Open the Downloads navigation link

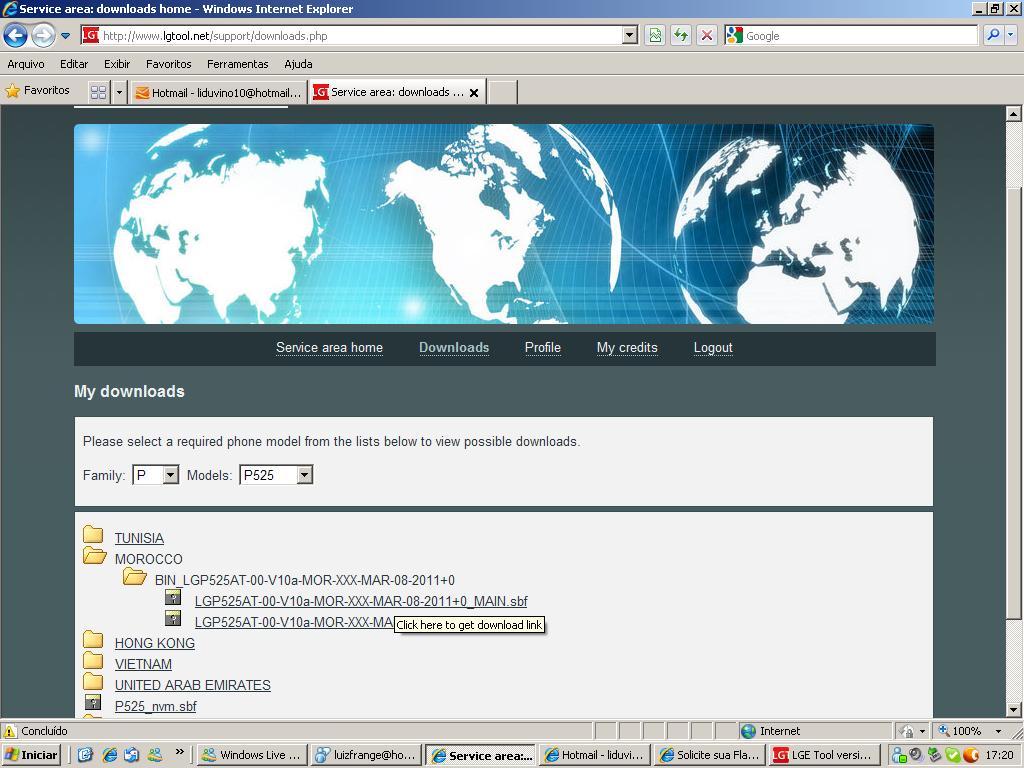(454, 348)
